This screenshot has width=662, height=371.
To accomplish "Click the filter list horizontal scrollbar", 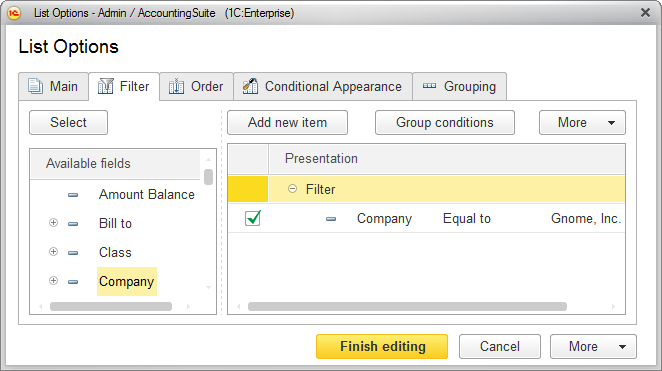I will (x=407, y=306).
